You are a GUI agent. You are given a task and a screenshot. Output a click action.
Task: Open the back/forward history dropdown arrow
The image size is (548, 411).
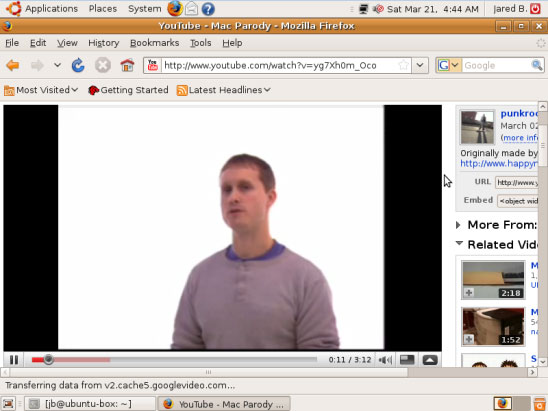tap(57, 65)
